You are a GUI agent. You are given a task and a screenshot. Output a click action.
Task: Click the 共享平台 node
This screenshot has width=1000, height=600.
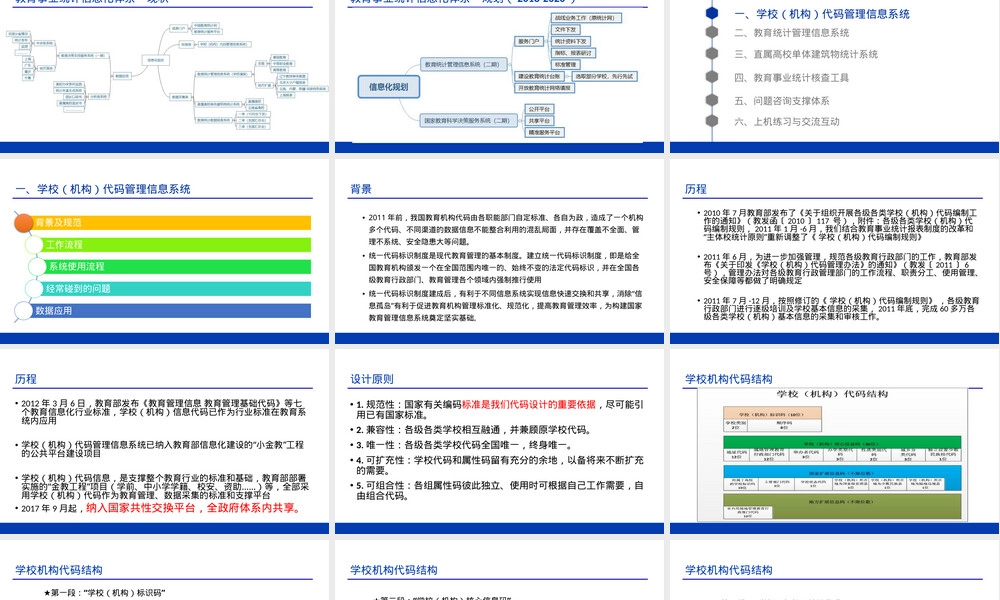tap(539, 121)
